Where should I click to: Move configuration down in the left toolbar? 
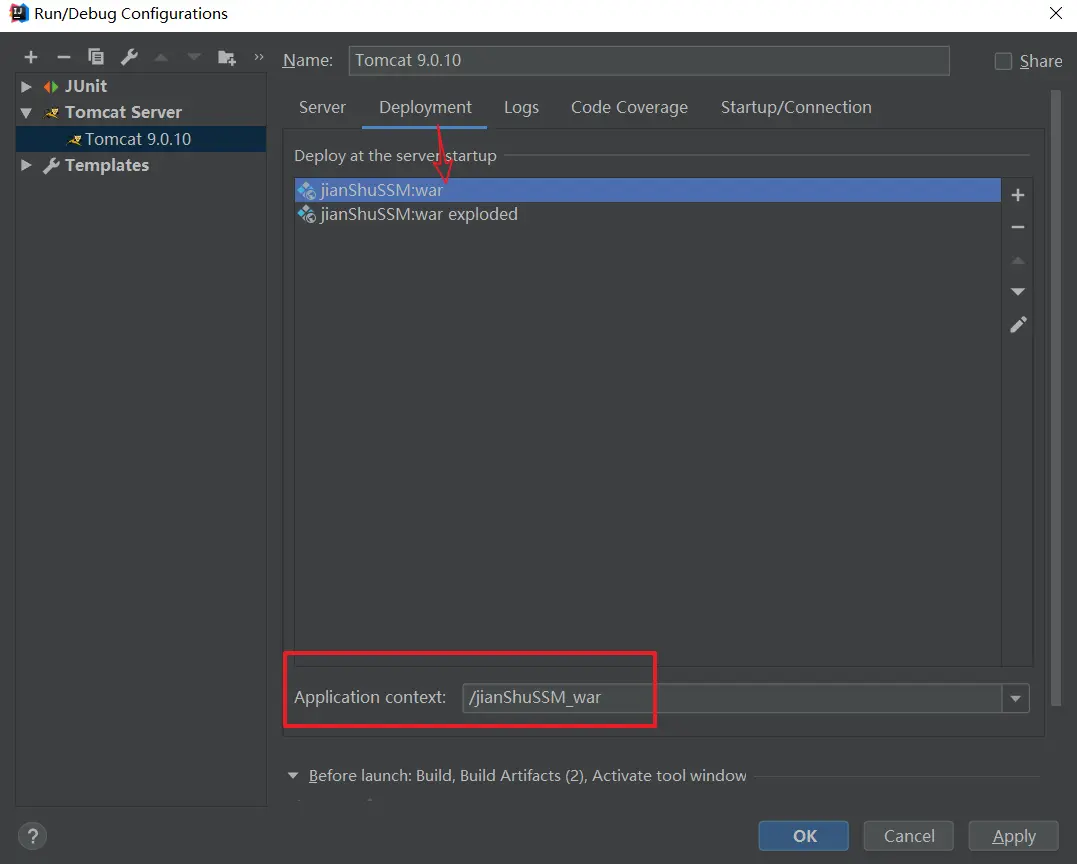[x=194, y=58]
